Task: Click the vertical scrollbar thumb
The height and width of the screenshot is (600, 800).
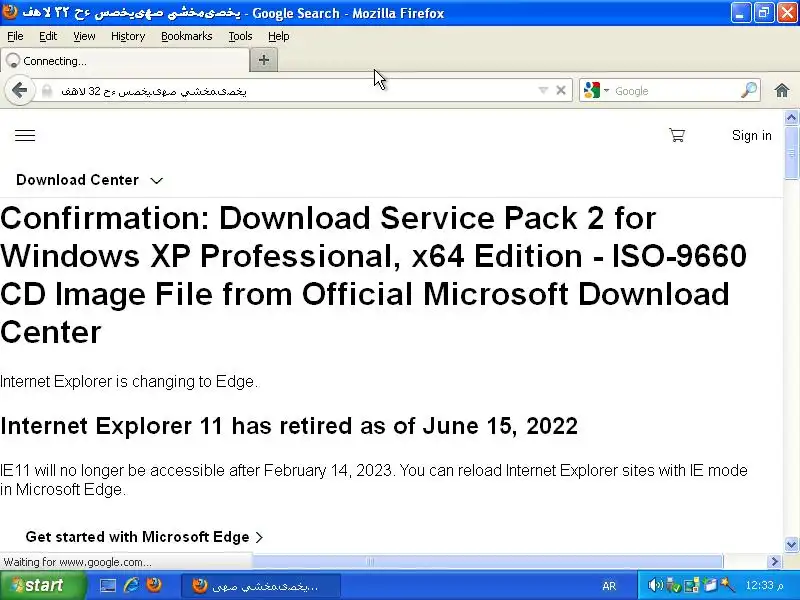Action: (791, 153)
